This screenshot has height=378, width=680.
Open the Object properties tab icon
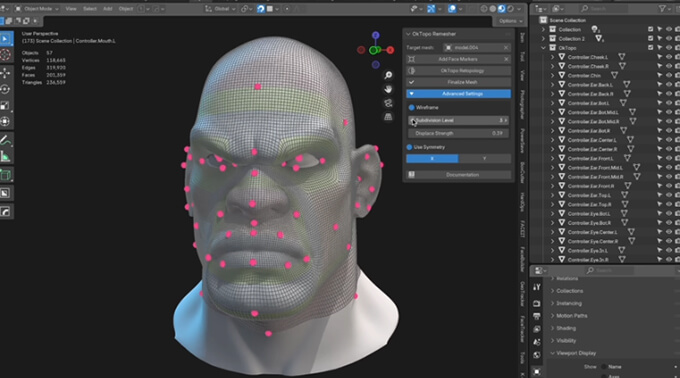pyautogui.click(x=537, y=371)
